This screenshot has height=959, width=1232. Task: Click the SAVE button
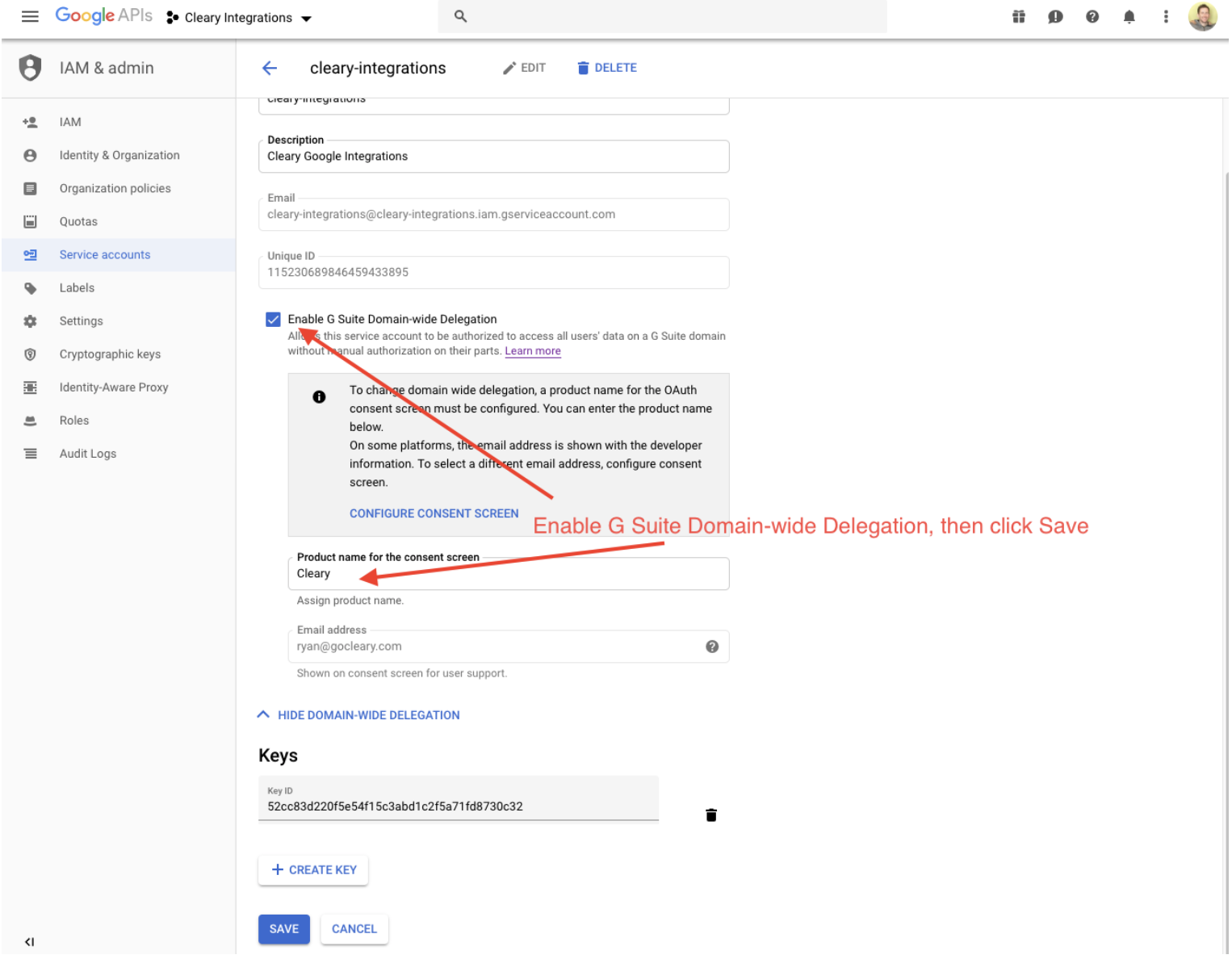click(284, 928)
